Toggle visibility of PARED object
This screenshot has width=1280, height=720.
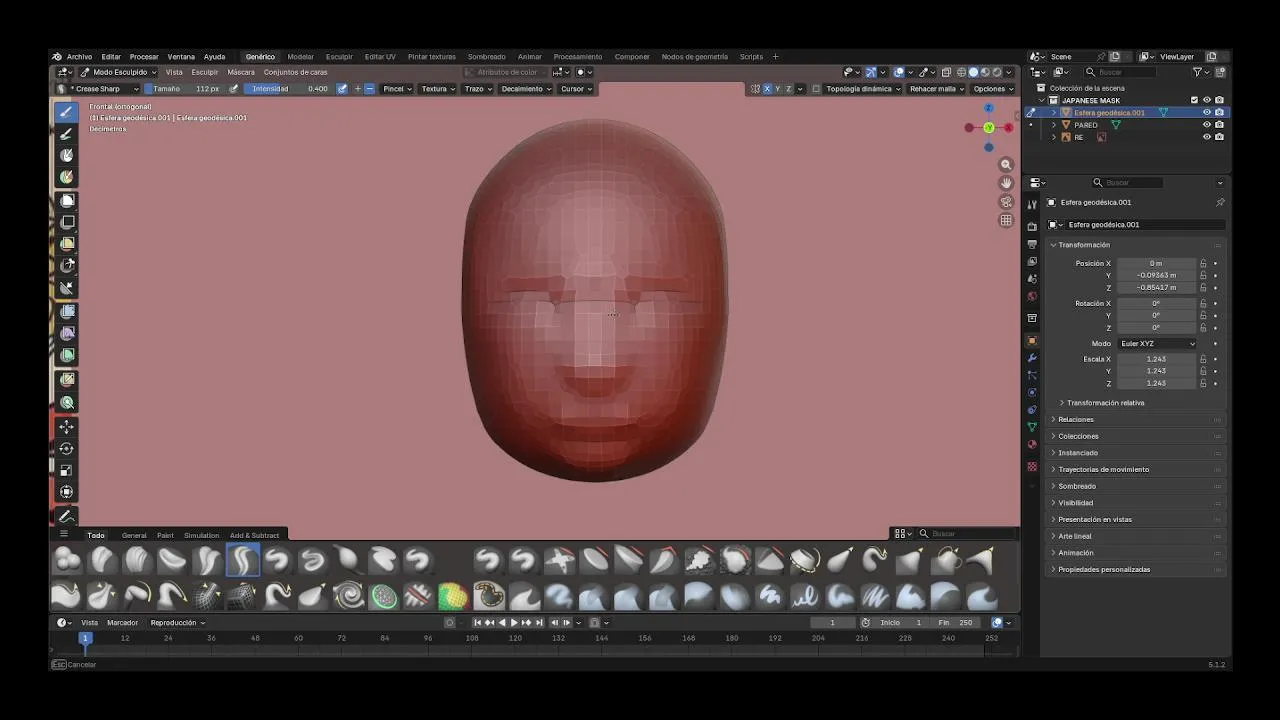tap(1206, 125)
